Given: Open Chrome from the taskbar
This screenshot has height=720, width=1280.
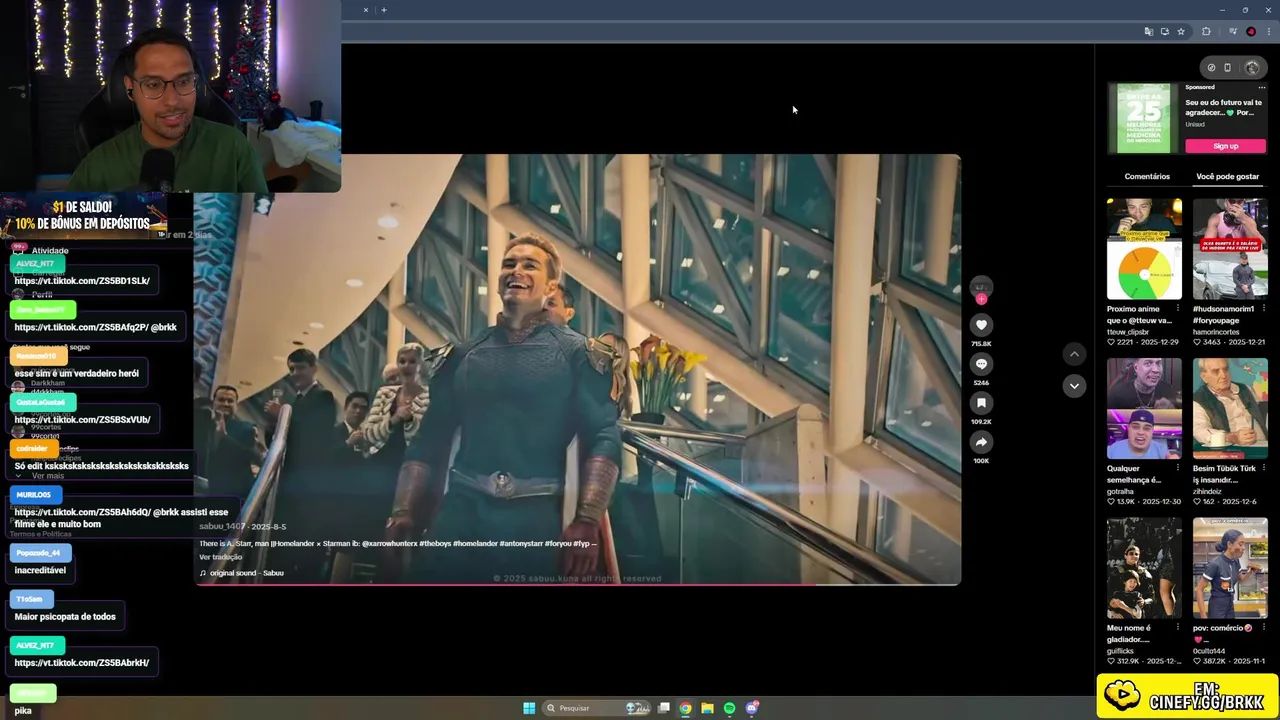Looking at the screenshot, I should (685, 708).
